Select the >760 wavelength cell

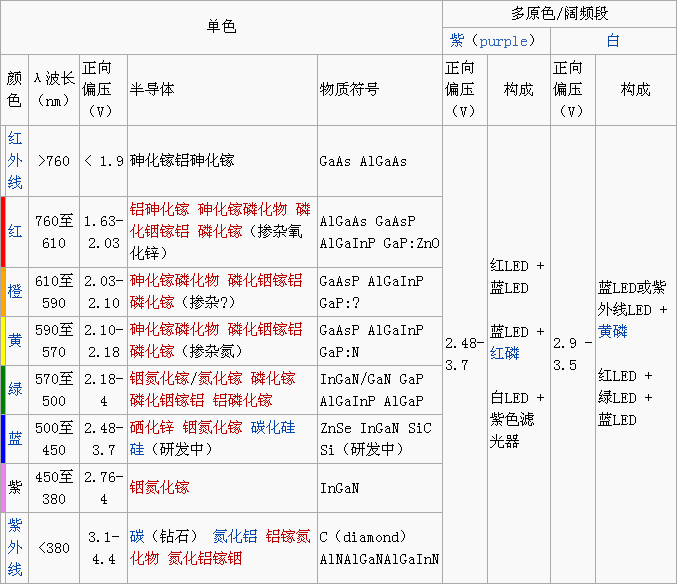click(54, 161)
